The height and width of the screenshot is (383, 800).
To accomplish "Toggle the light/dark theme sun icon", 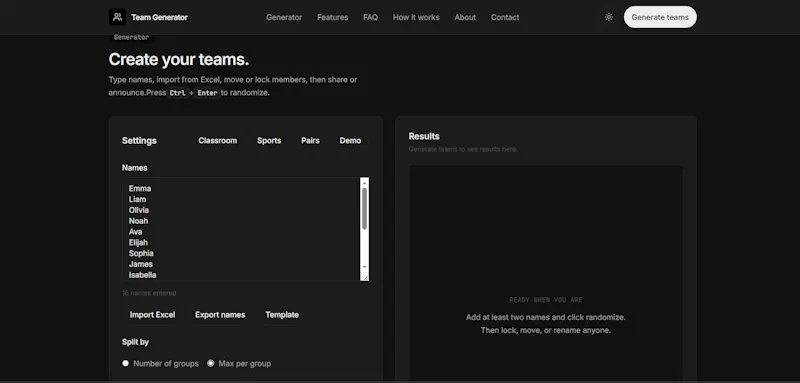I will pyautogui.click(x=609, y=17).
